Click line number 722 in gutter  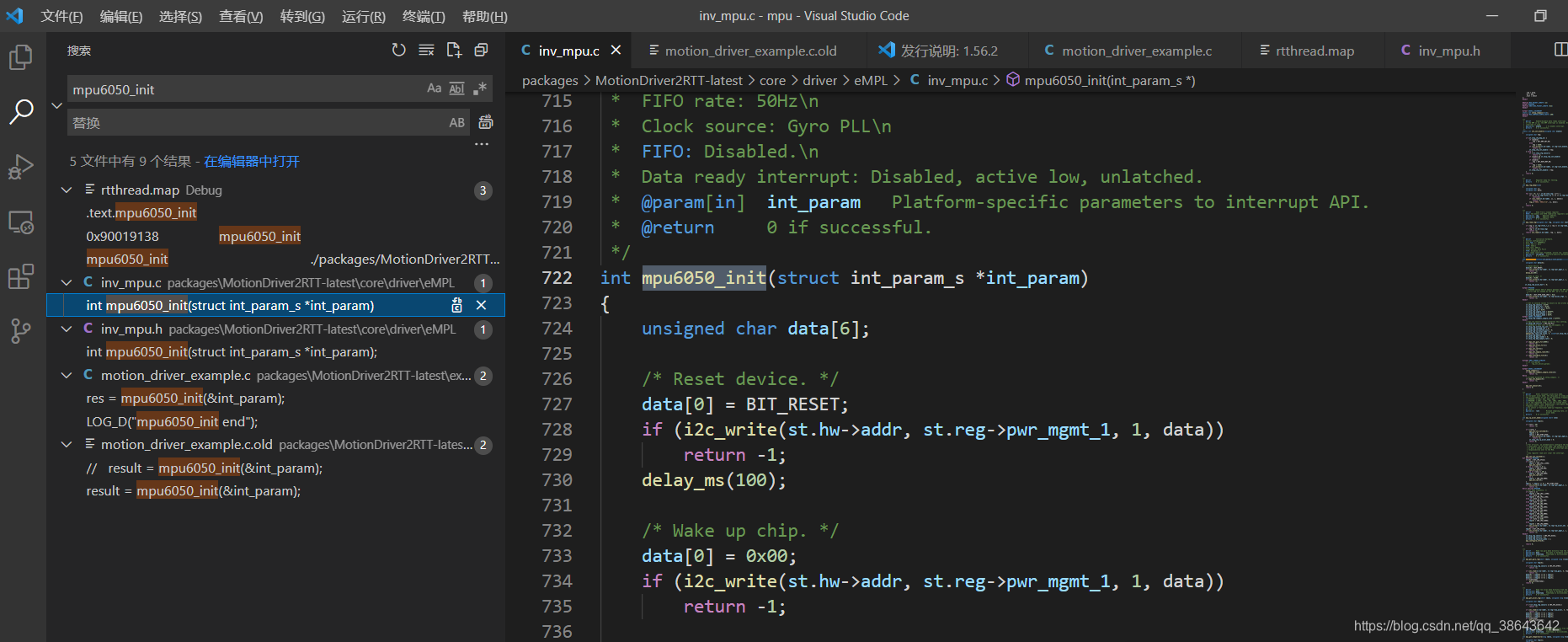557,278
